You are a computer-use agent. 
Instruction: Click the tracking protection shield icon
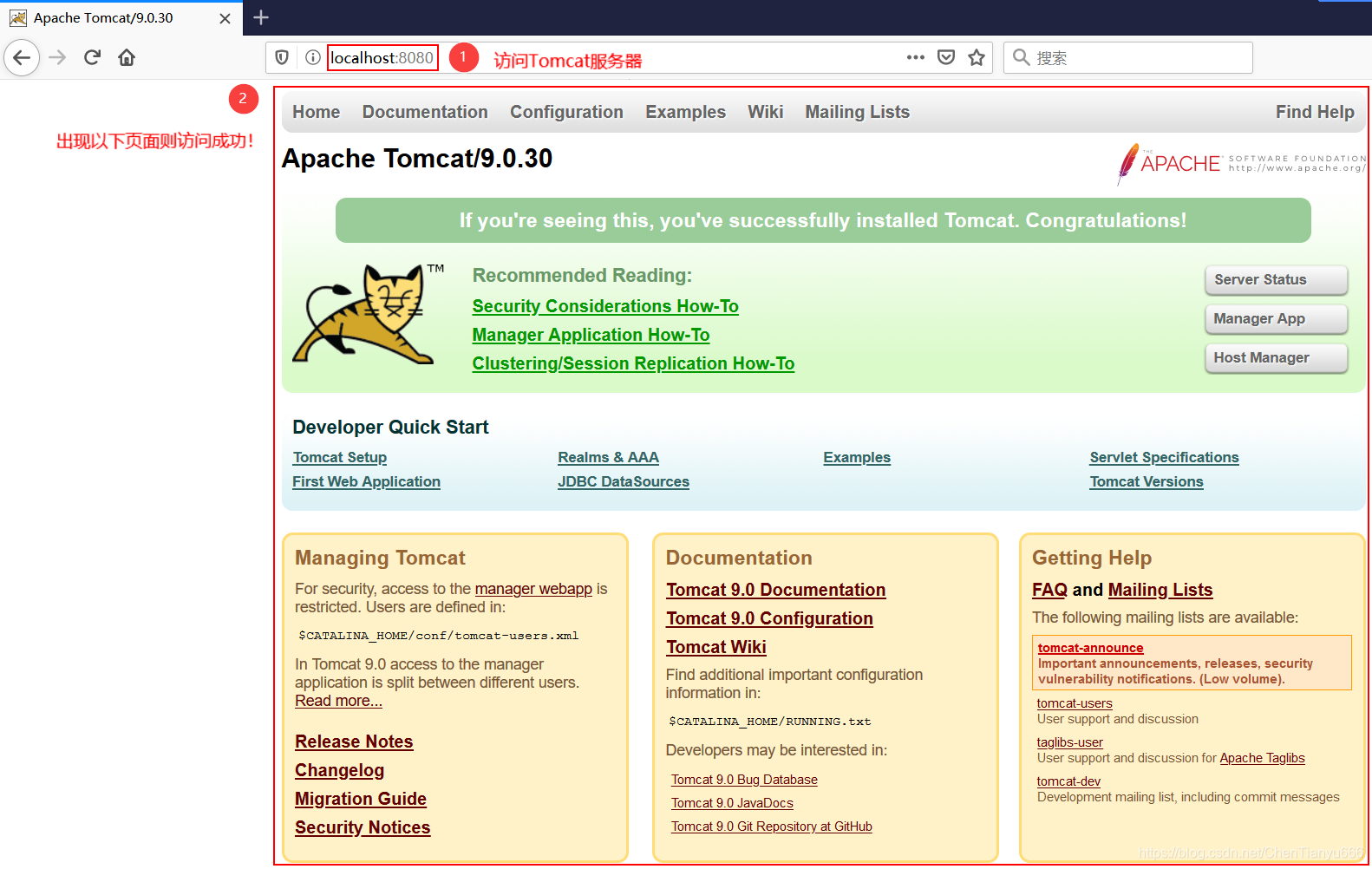pyautogui.click(x=282, y=58)
